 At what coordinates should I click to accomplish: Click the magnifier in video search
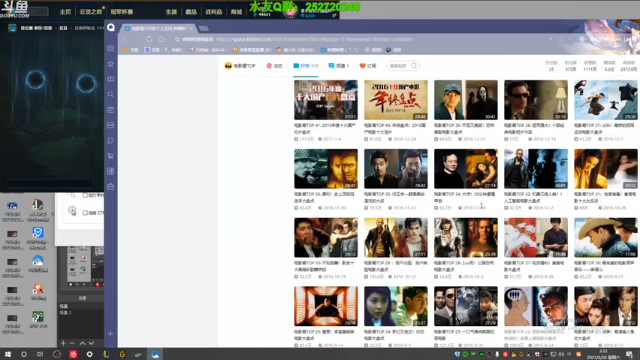click(x=414, y=66)
